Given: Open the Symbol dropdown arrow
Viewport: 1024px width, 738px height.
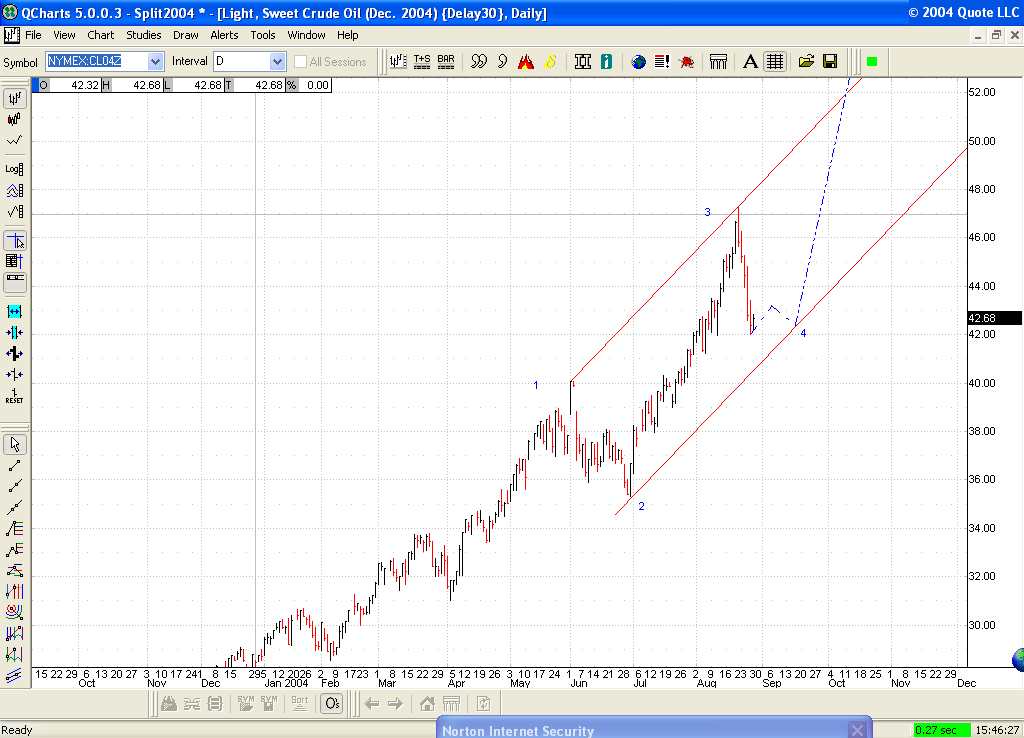Looking at the screenshot, I should click(155, 61).
